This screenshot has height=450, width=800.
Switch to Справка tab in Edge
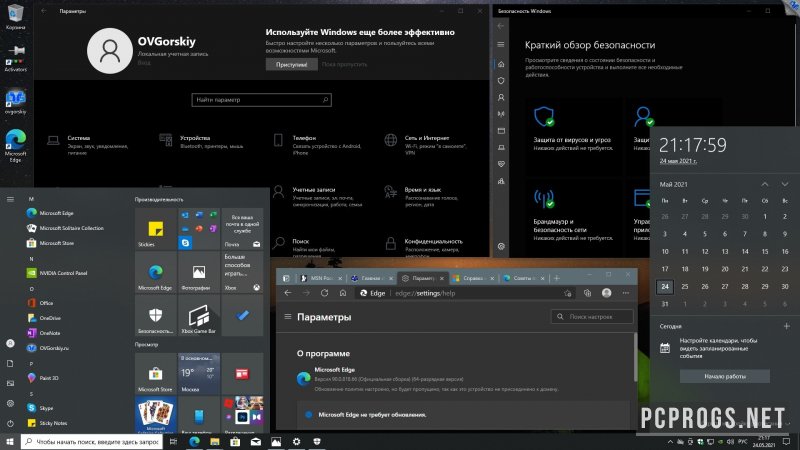[x=473, y=278]
